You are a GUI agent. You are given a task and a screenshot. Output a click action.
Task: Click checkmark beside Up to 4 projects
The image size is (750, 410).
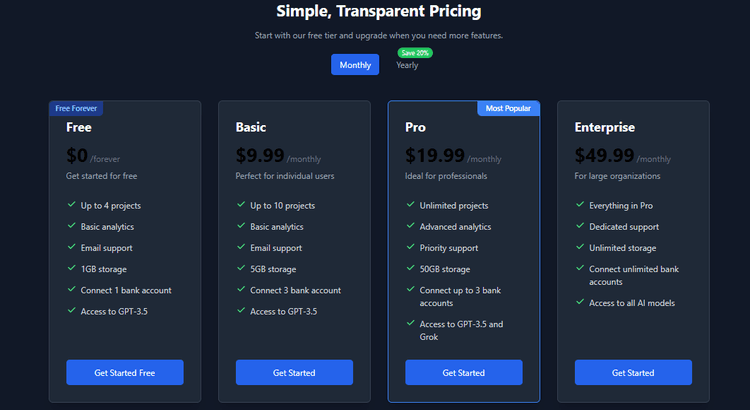tap(72, 205)
